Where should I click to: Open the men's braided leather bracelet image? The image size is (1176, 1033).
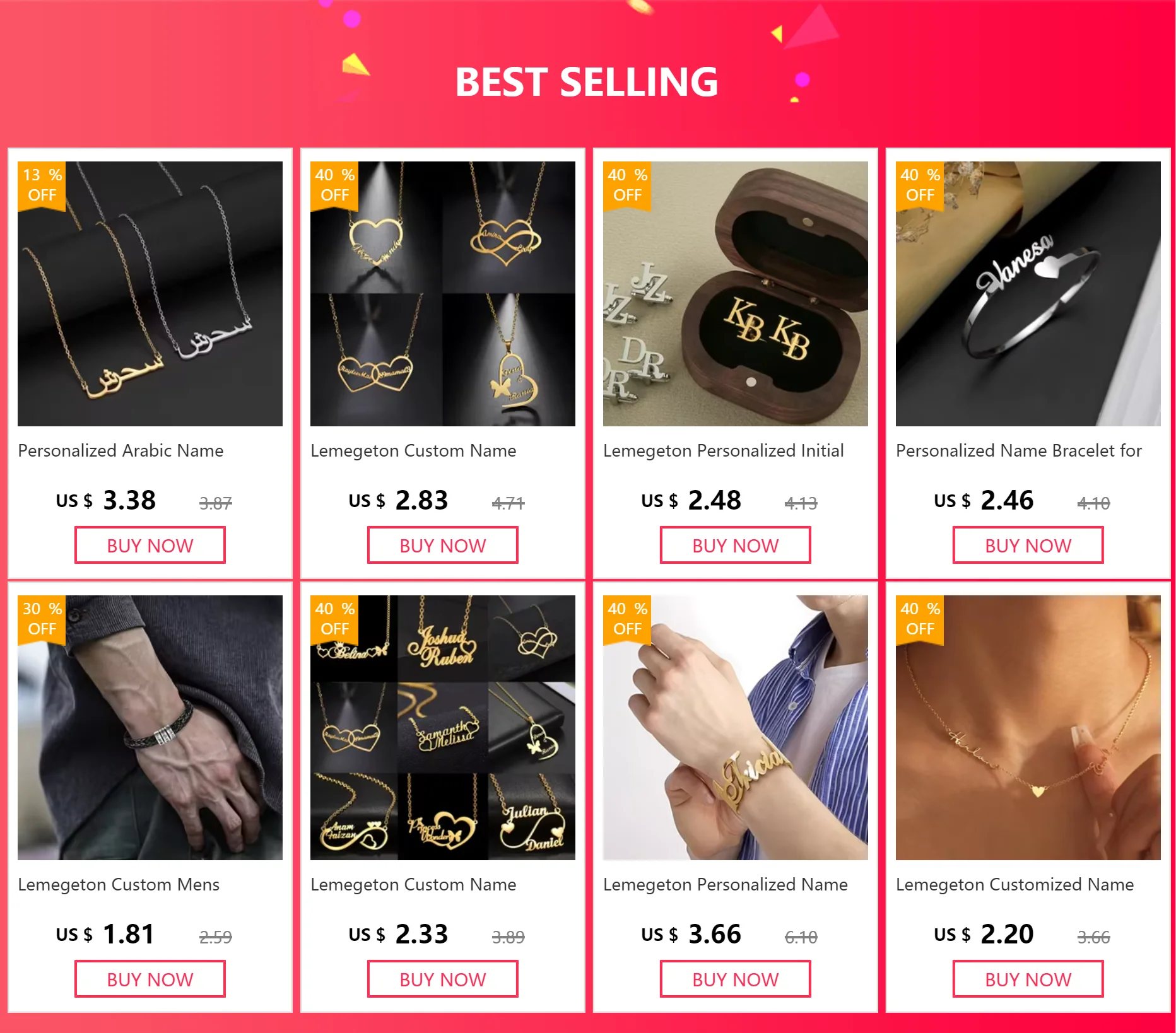click(x=150, y=728)
